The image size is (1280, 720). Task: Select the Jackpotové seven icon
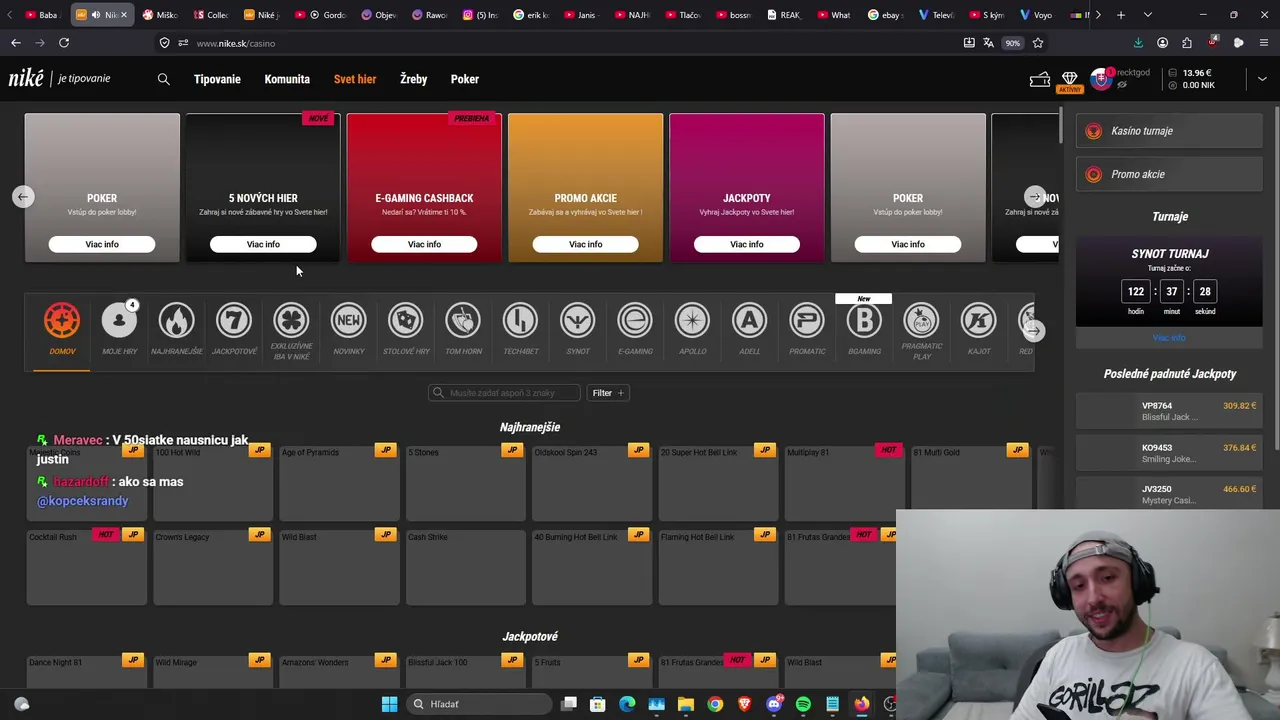[x=234, y=320]
